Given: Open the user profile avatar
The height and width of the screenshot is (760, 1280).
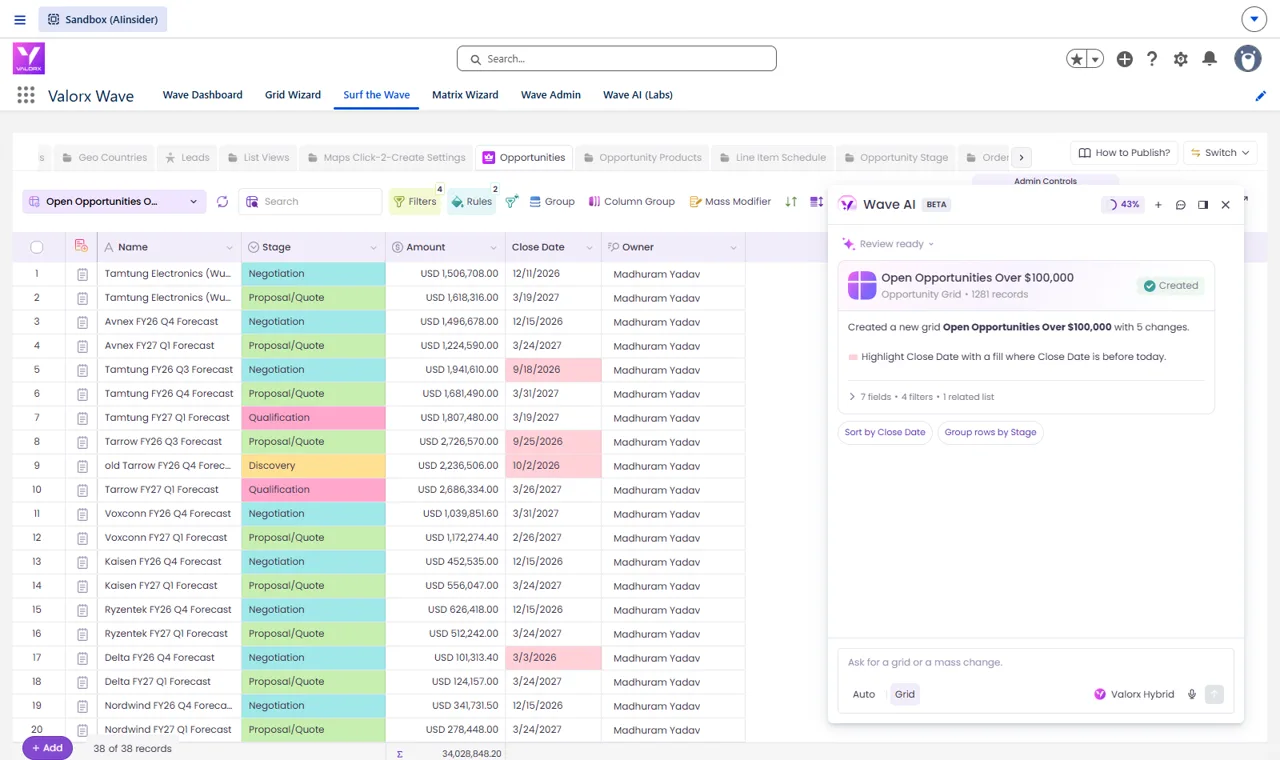Looking at the screenshot, I should 1248,59.
